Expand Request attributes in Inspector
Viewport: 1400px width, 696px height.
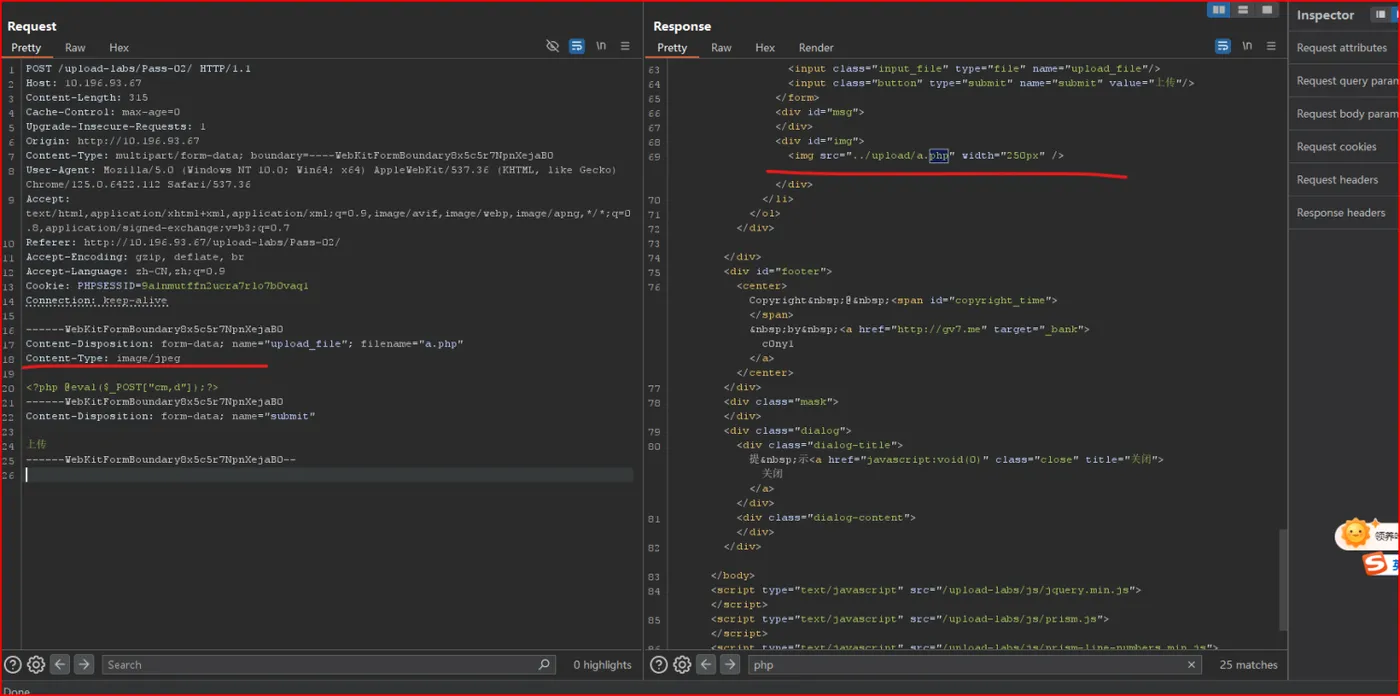click(1344, 48)
